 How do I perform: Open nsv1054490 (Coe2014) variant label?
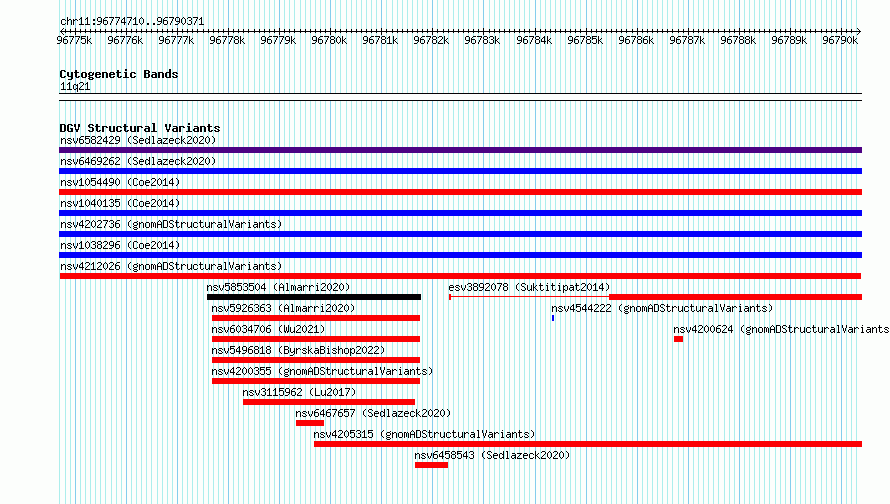pos(120,182)
